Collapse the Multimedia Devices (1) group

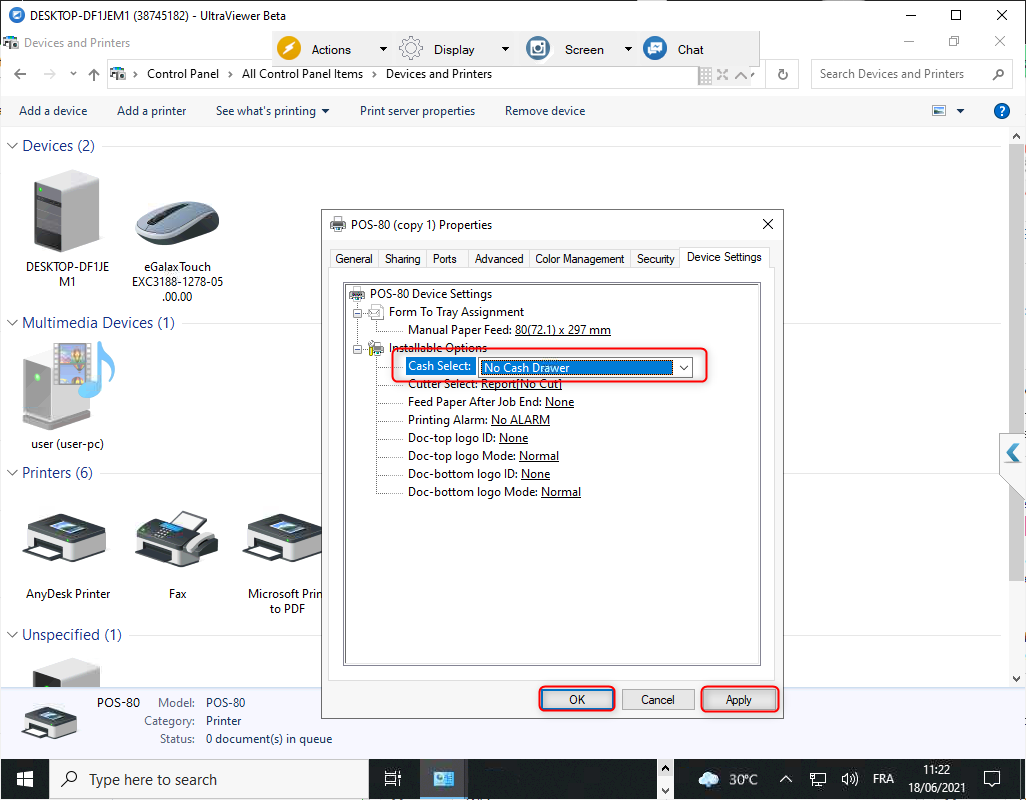pos(12,322)
